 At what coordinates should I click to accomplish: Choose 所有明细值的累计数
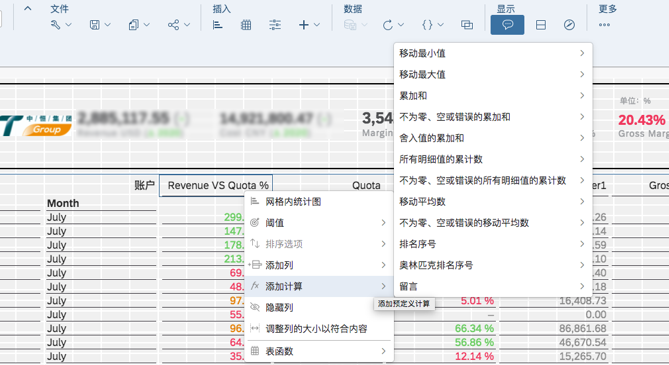click(x=493, y=159)
